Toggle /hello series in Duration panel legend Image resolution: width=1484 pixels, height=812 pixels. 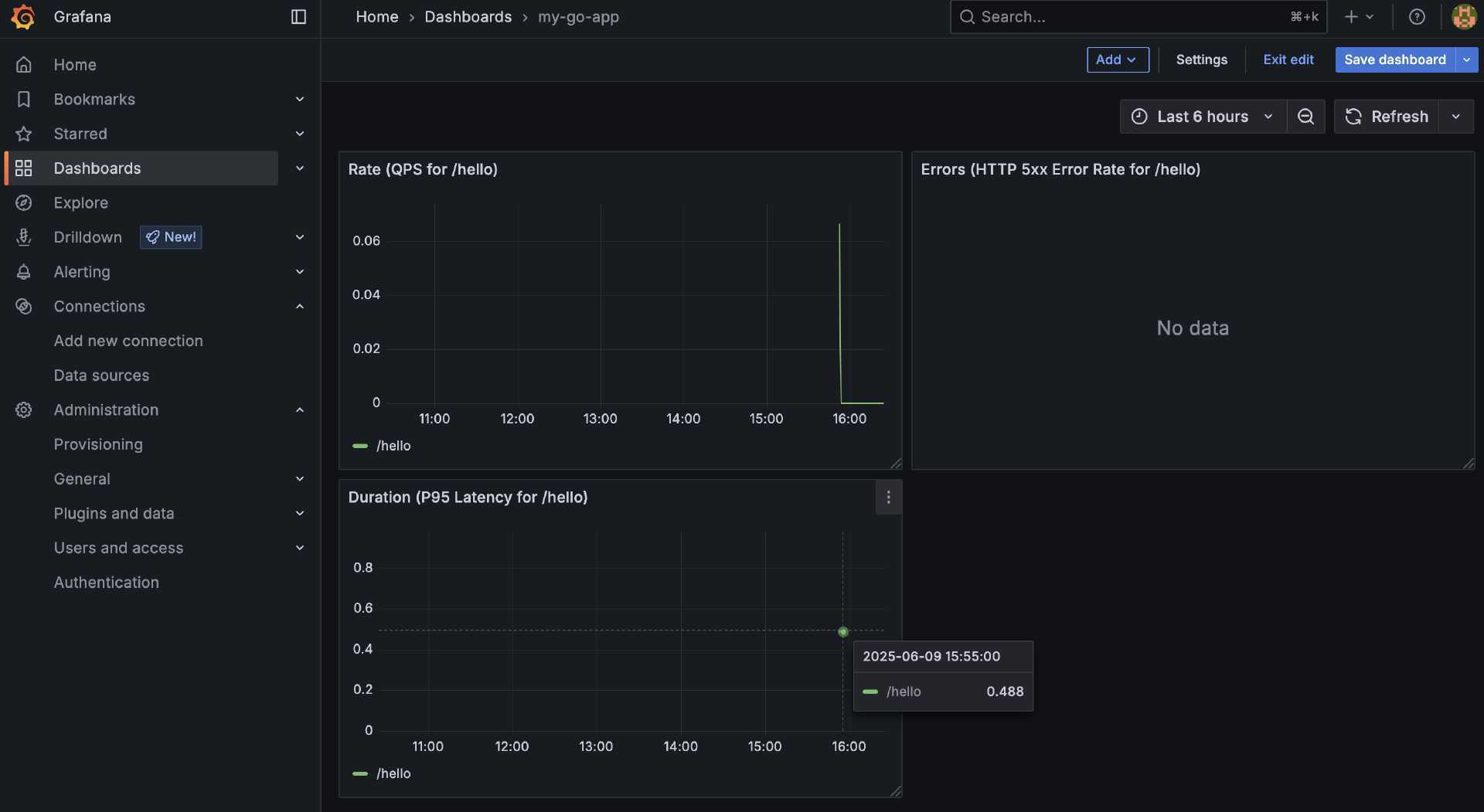tap(393, 773)
